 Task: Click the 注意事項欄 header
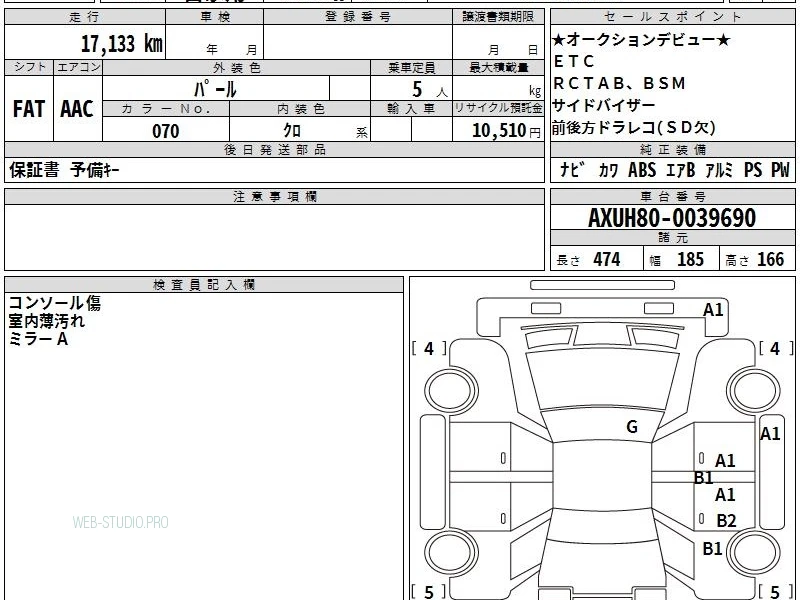tap(274, 196)
